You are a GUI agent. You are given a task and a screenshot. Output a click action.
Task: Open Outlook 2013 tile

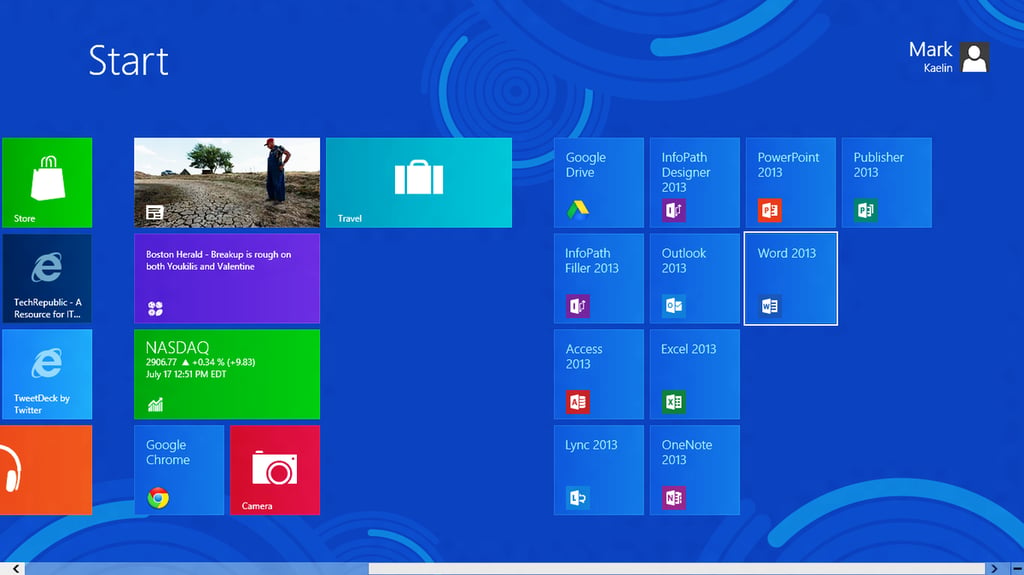(695, 278)
